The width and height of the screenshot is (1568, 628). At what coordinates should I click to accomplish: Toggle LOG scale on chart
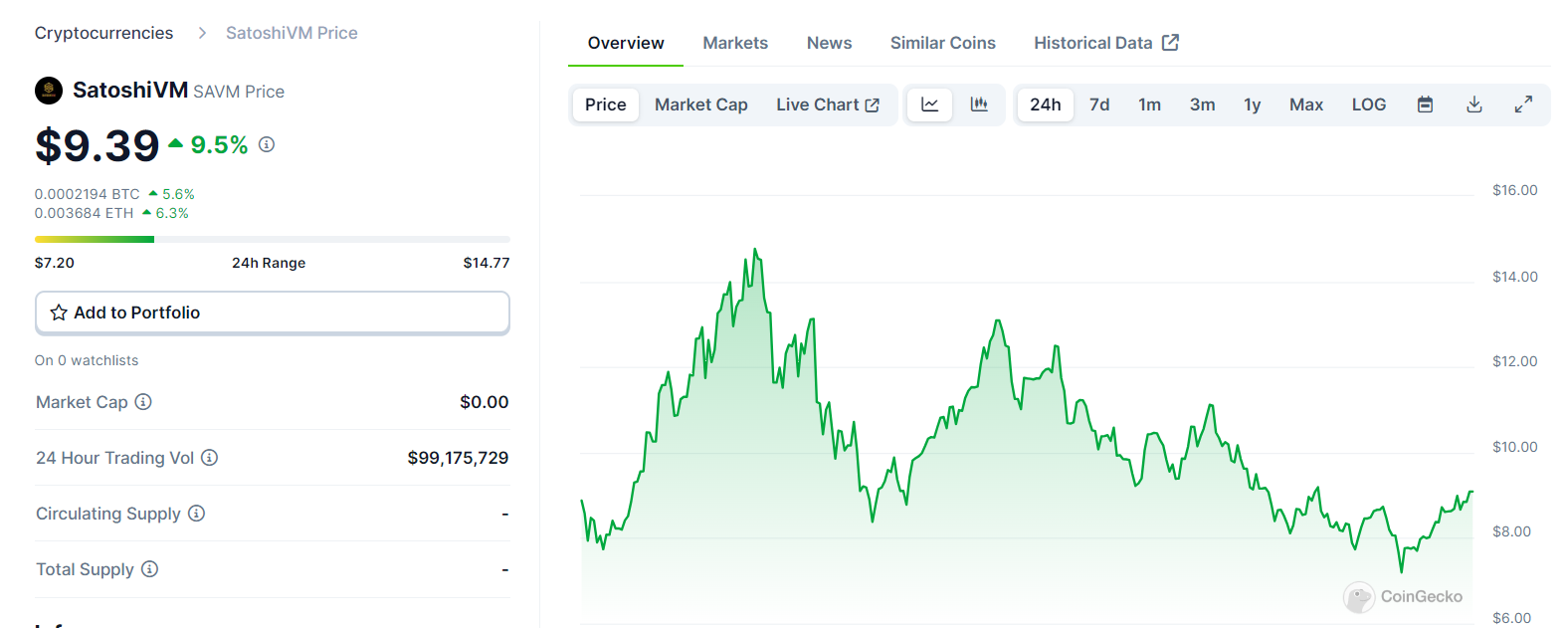[x=1368, y=105]
